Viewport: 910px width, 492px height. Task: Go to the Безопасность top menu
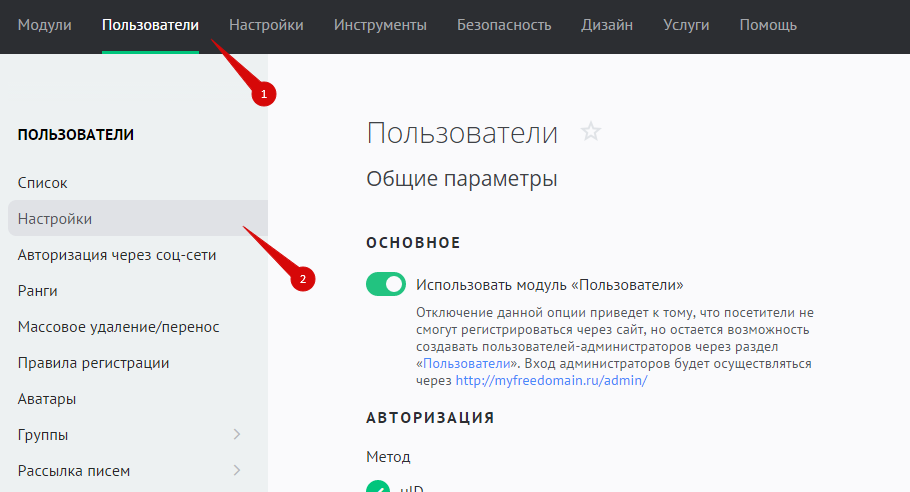pyautogui.click(x=504, y=25)
